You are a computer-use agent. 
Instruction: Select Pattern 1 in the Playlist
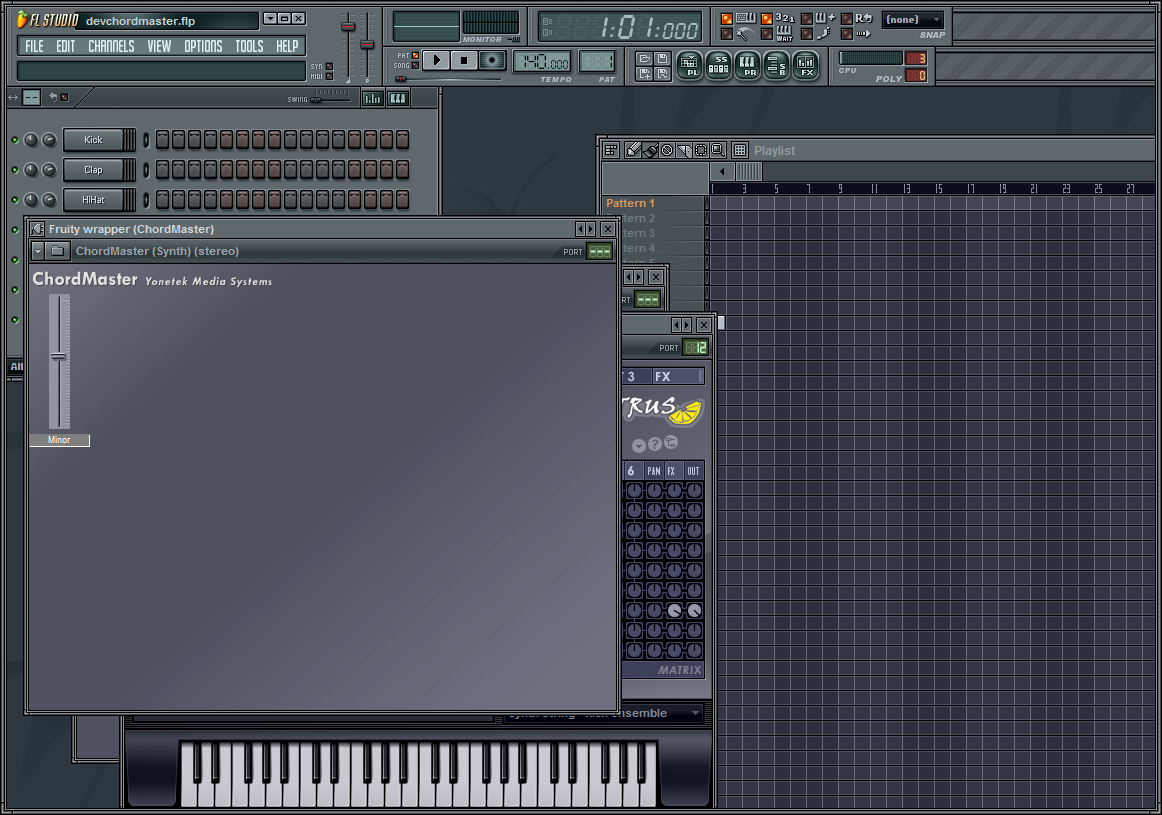tap(631, 203)
